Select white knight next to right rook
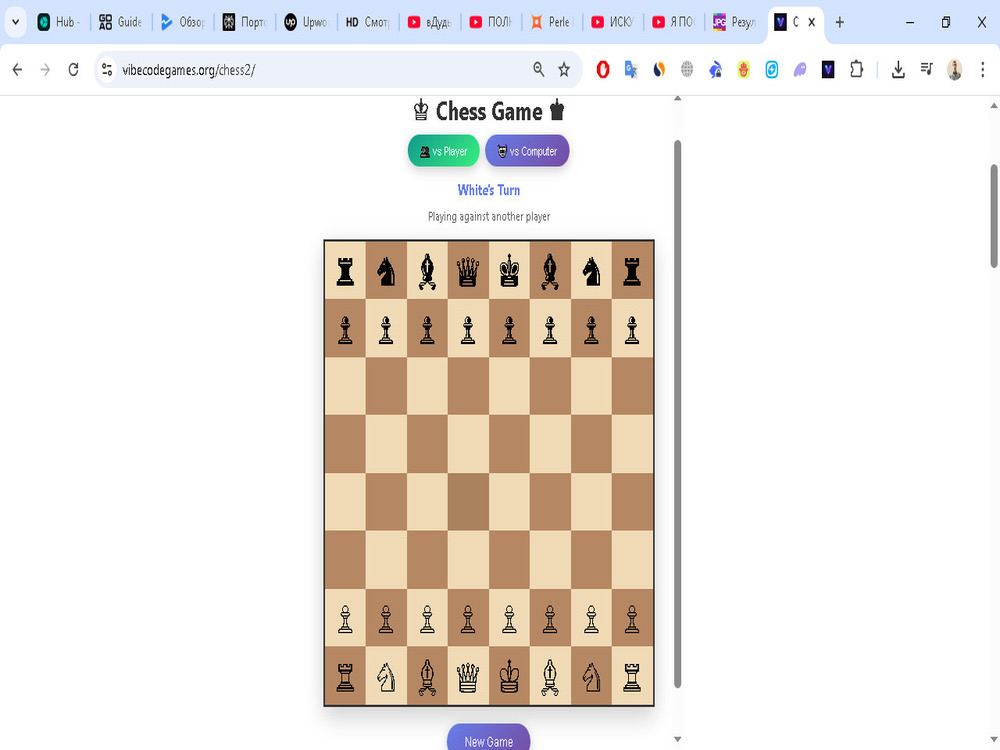The image size is (1000, 750). coord(591,677)
